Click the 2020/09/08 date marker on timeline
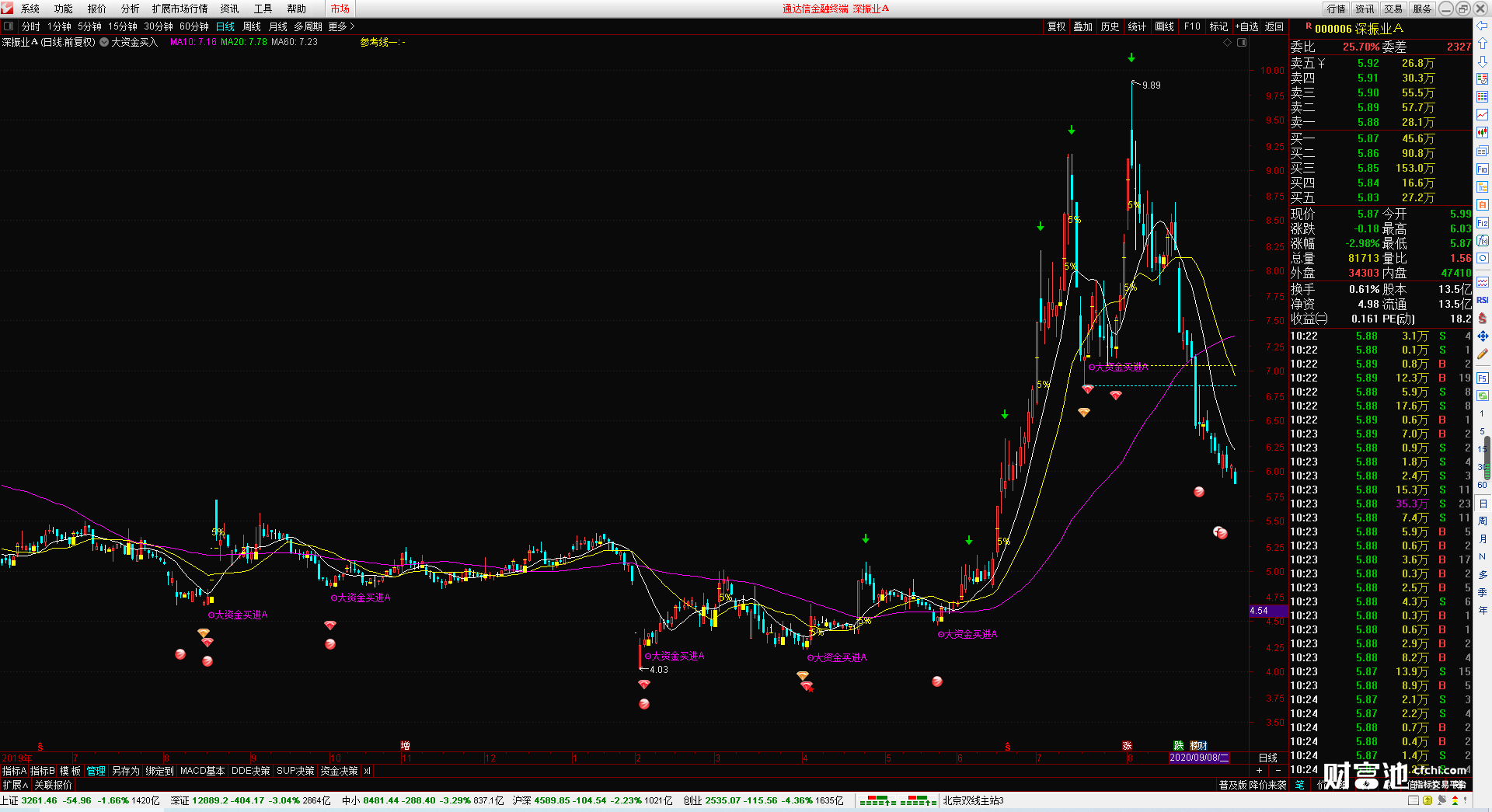The width and height of the screenshot is (1492, 812). click(1199, 758)
